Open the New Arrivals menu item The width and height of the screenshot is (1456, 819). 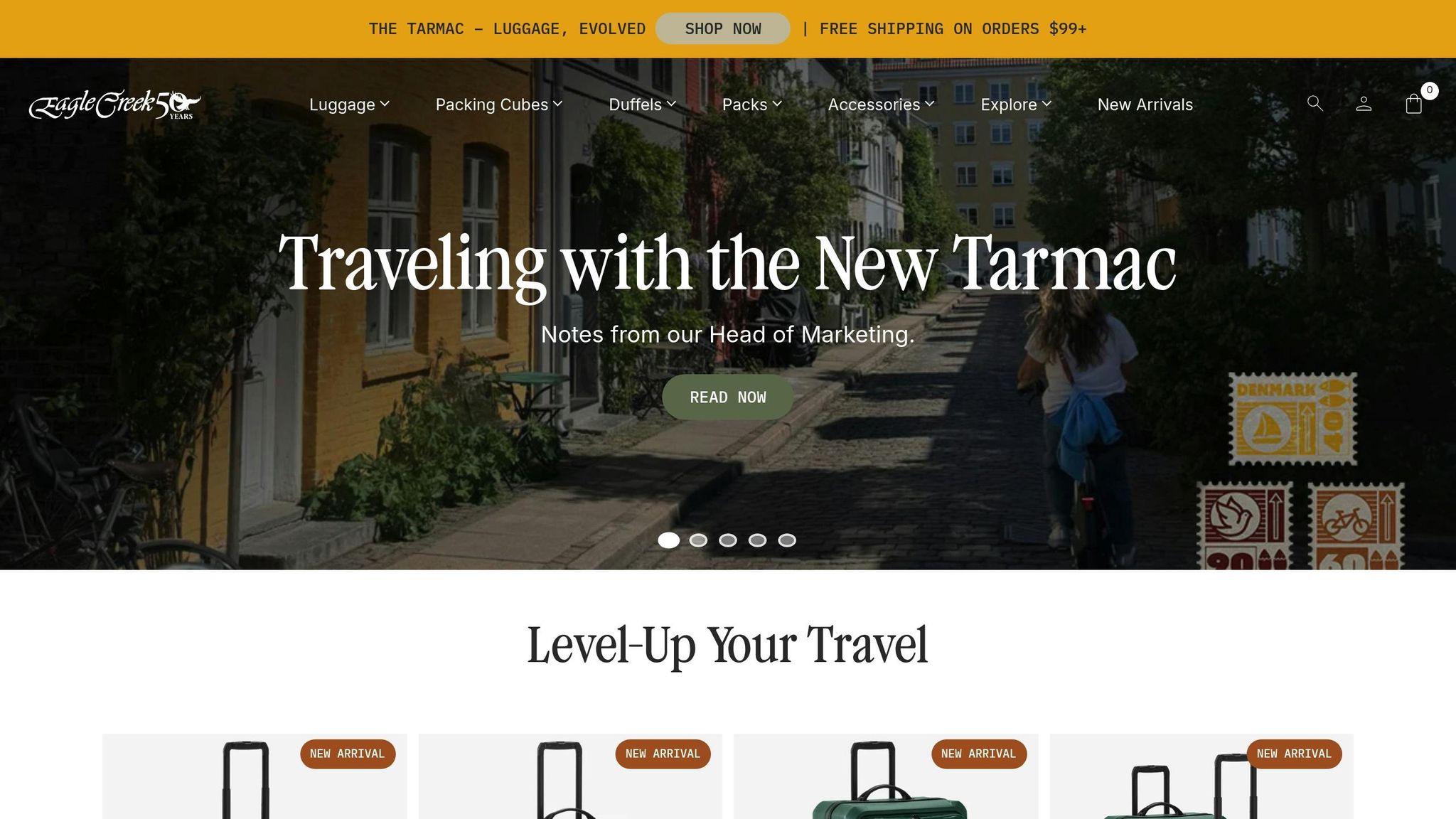pyautogui.click(x=1145, y=105)
